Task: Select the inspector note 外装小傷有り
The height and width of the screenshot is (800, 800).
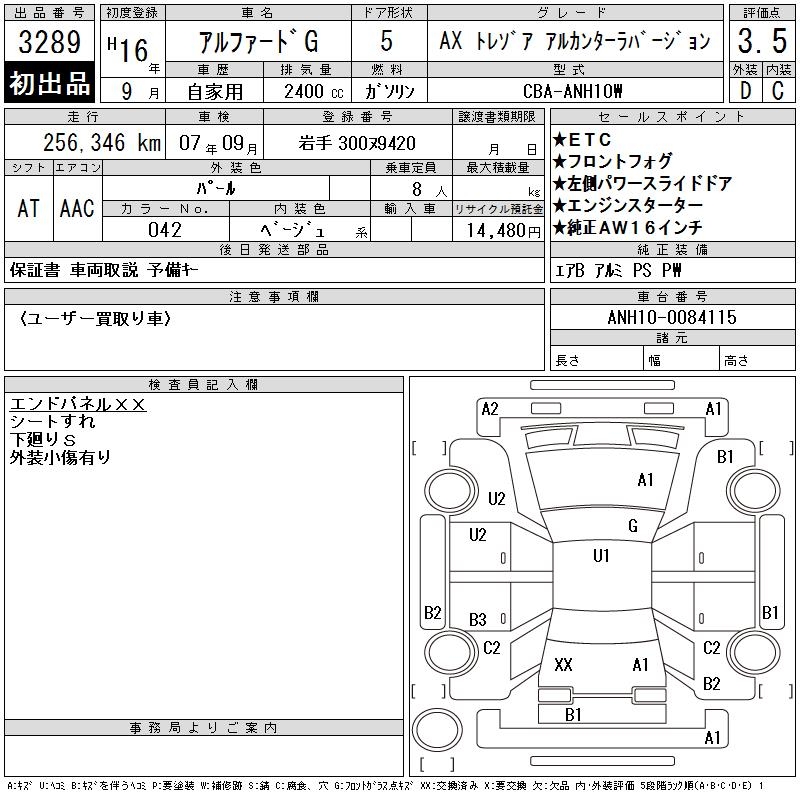Action: [60, 457]
